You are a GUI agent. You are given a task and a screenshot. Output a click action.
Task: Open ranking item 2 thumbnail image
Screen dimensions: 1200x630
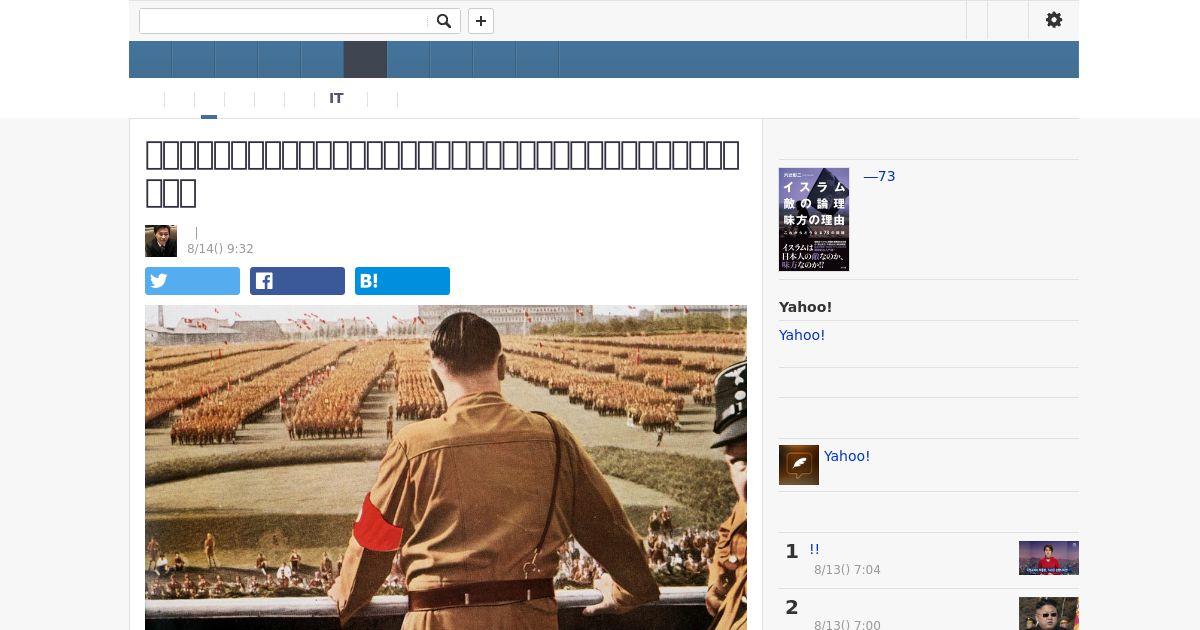[1048, 613]
